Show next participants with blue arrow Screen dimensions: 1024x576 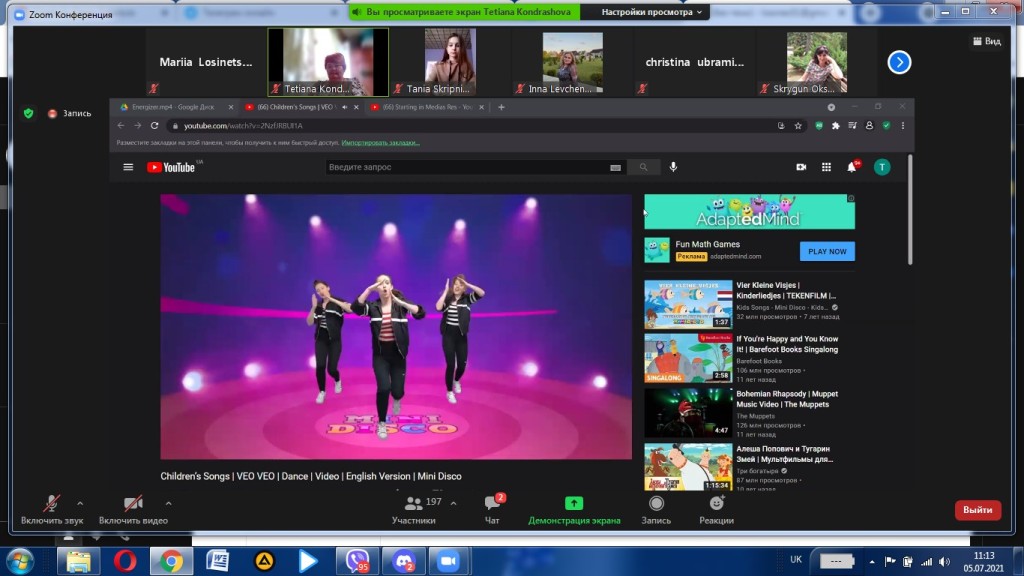(899, 62)
